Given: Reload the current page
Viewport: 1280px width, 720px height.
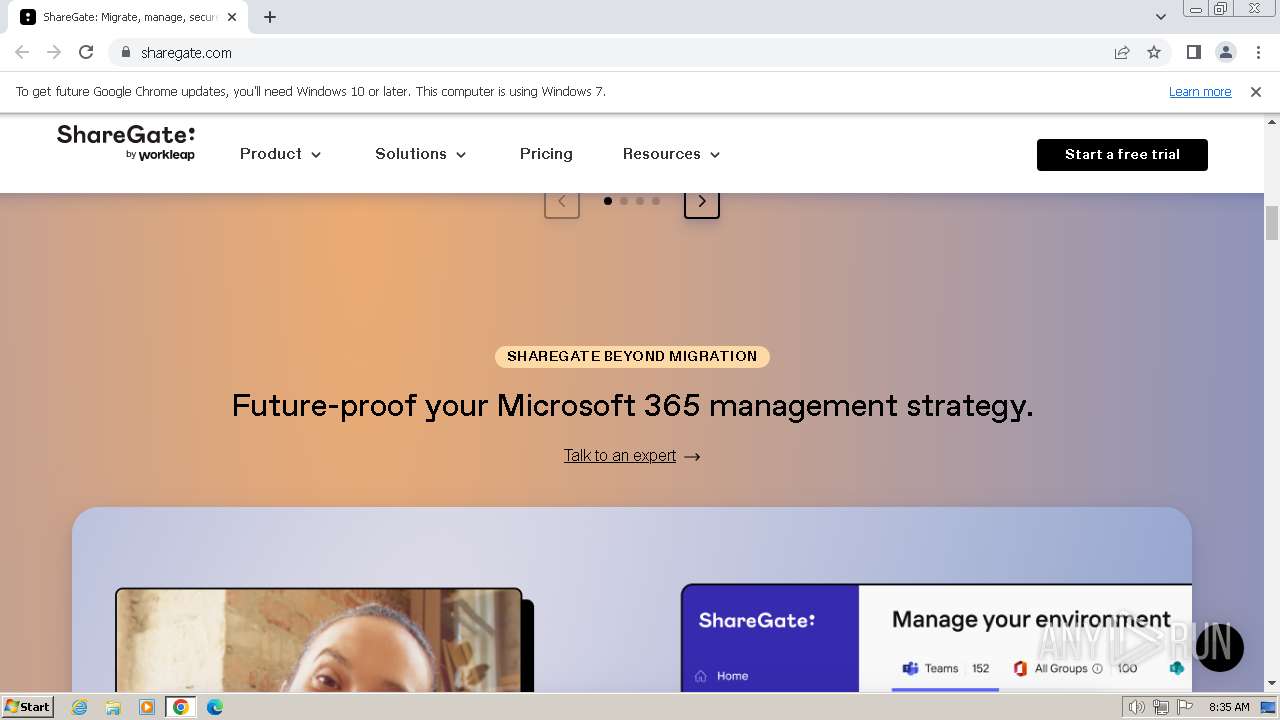Looking at the screenshot, I should pos(86,53).
